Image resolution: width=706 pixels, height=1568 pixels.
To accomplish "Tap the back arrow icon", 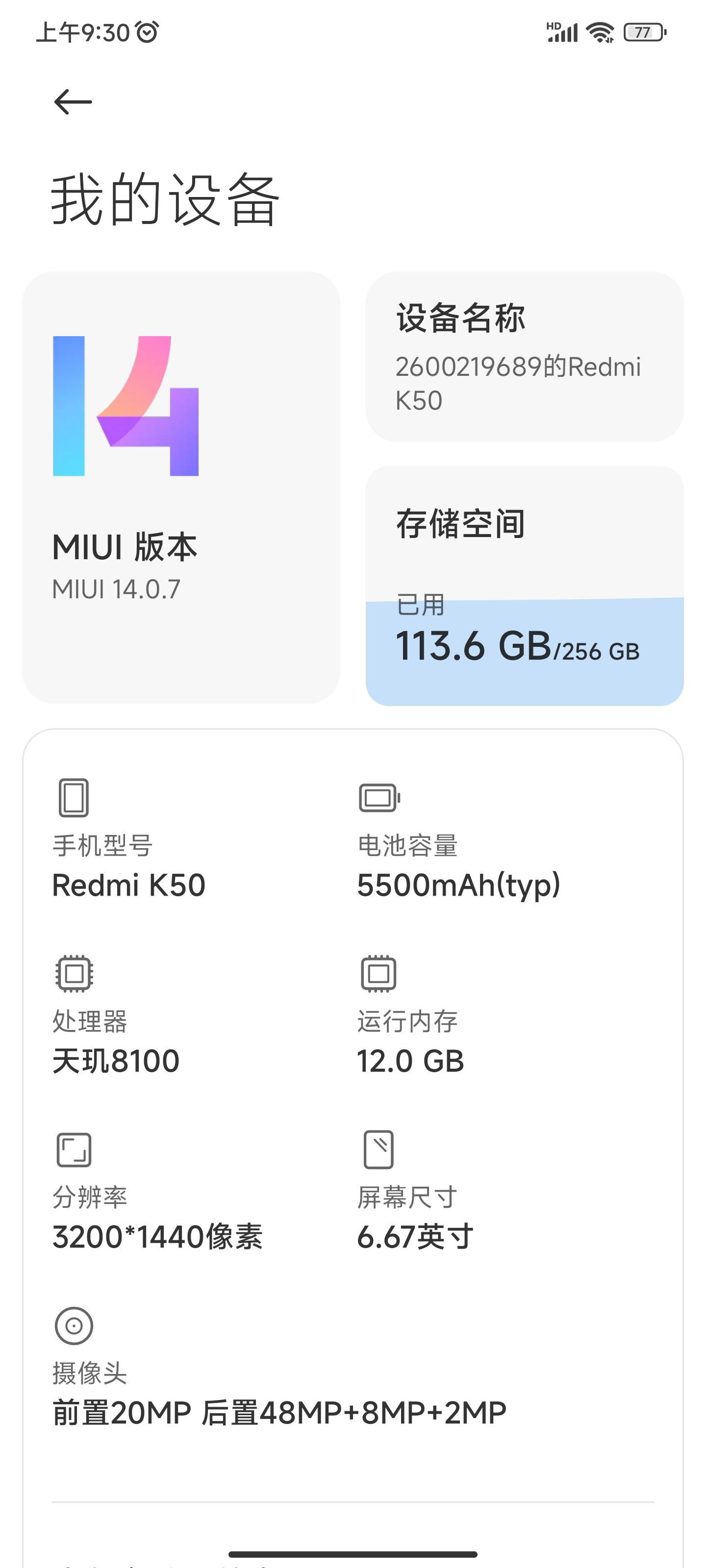I will 73,101.
